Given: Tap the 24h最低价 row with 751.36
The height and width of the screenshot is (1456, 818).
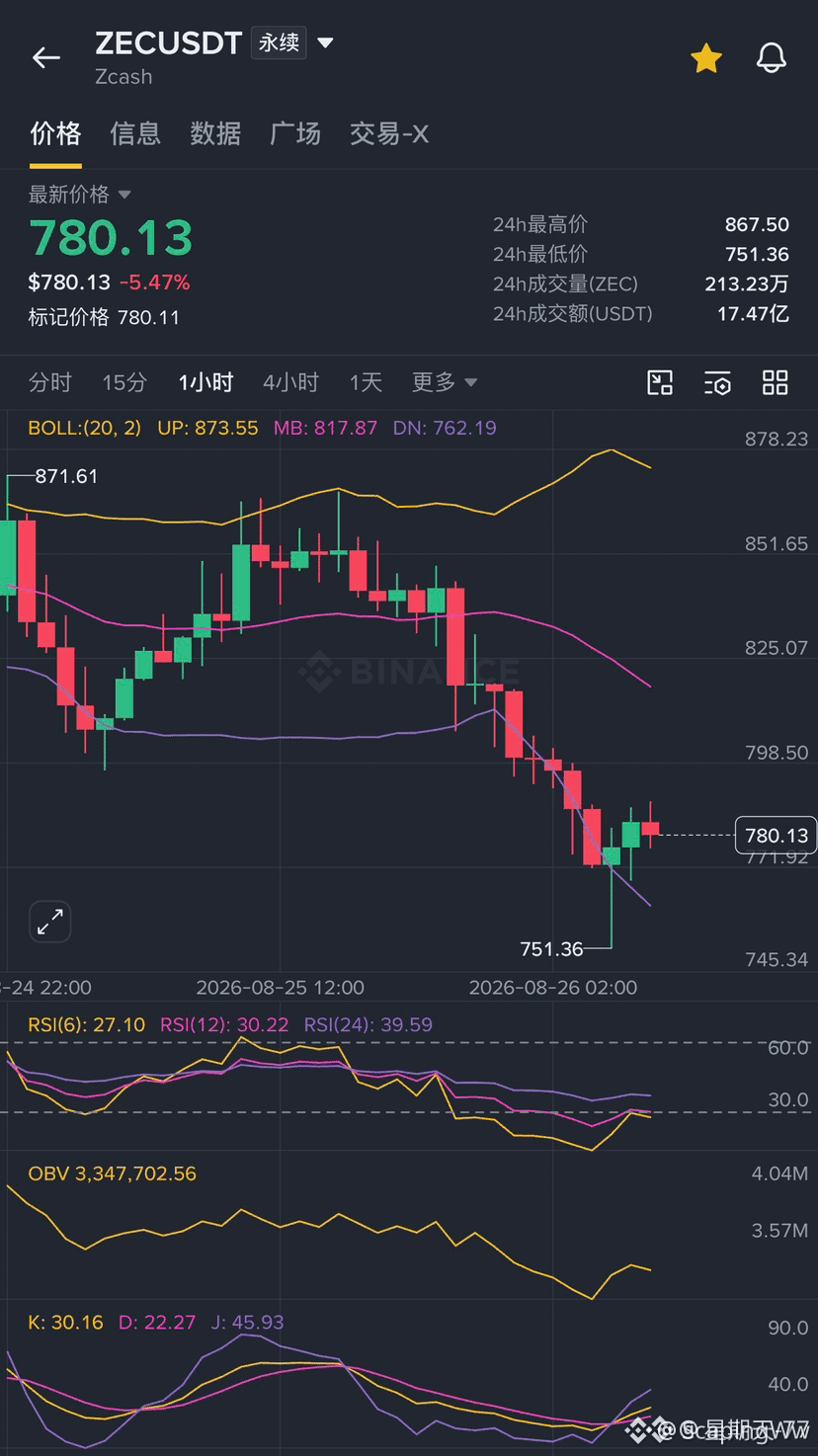Looking at the screenshot, I should pos(641,254).
